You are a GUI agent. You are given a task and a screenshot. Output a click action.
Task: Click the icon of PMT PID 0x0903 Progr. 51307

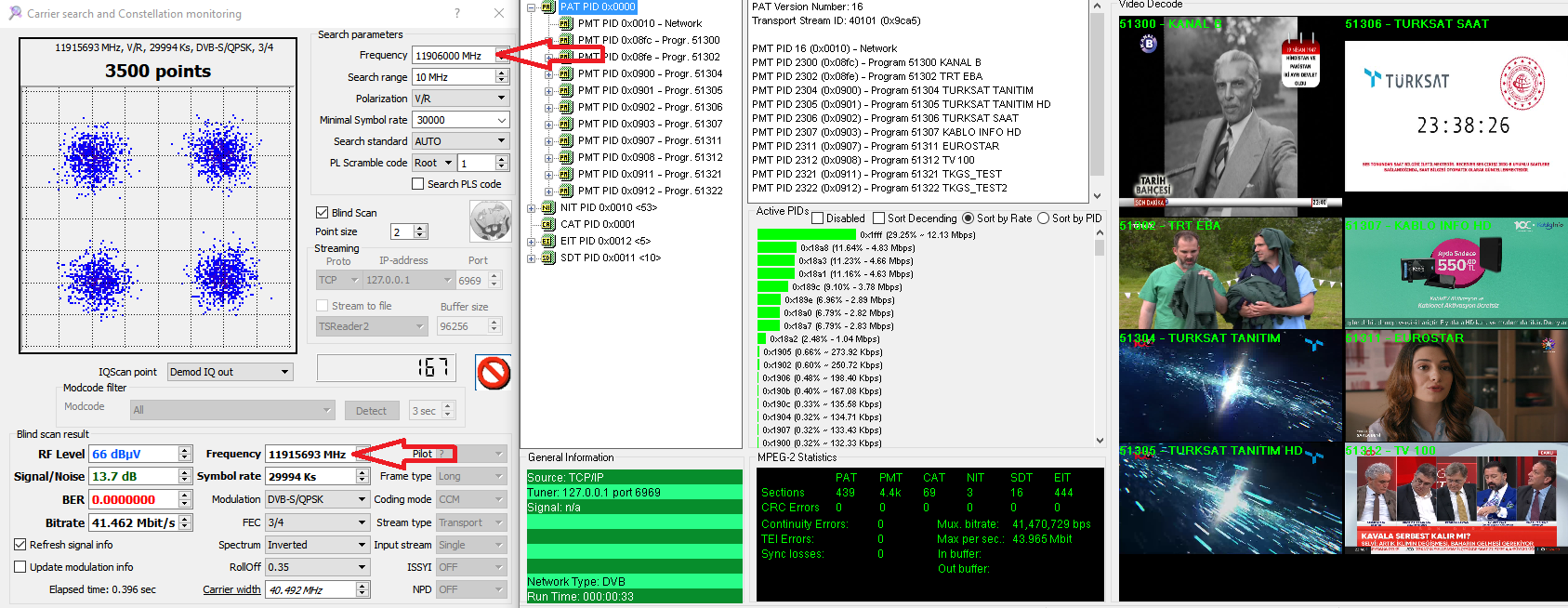(566, 124)
